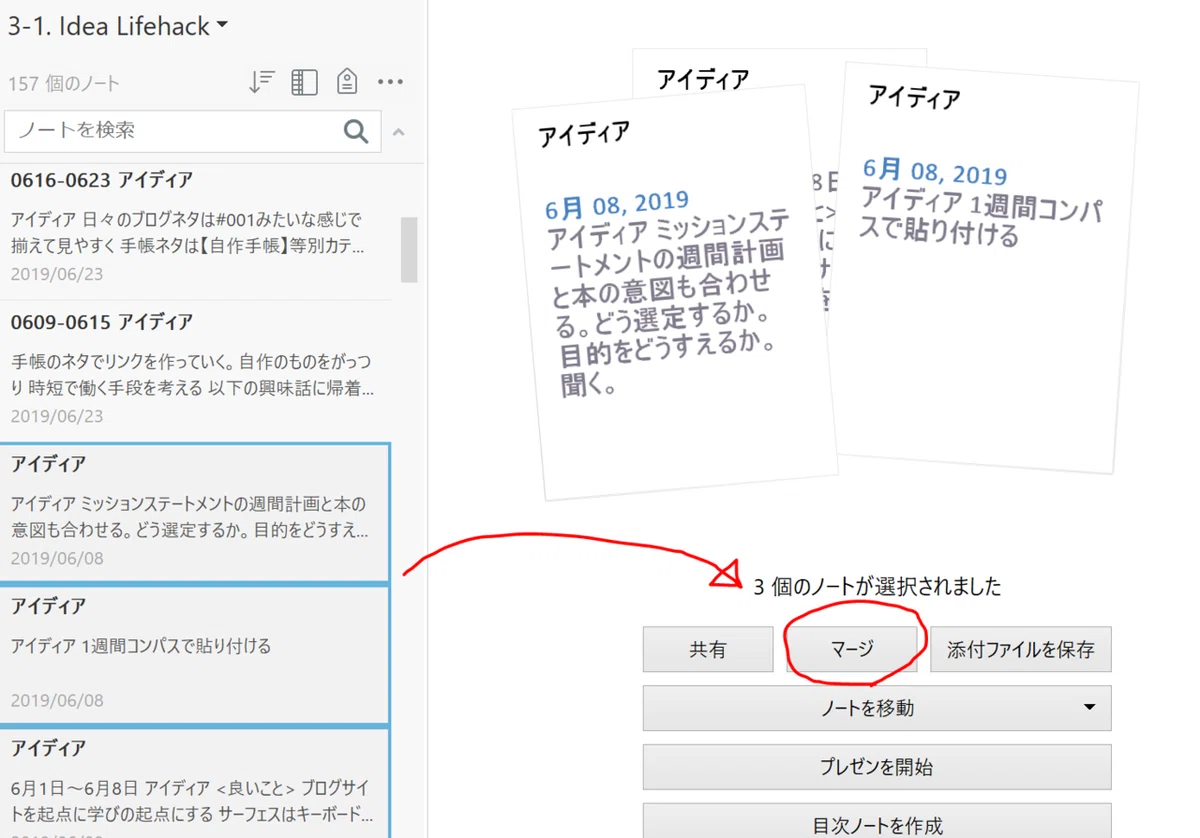The height and width of the screenshot is (838, 1200).
Task: Select the 6月1日～6月8日 アイディア note
Action: 195,783
